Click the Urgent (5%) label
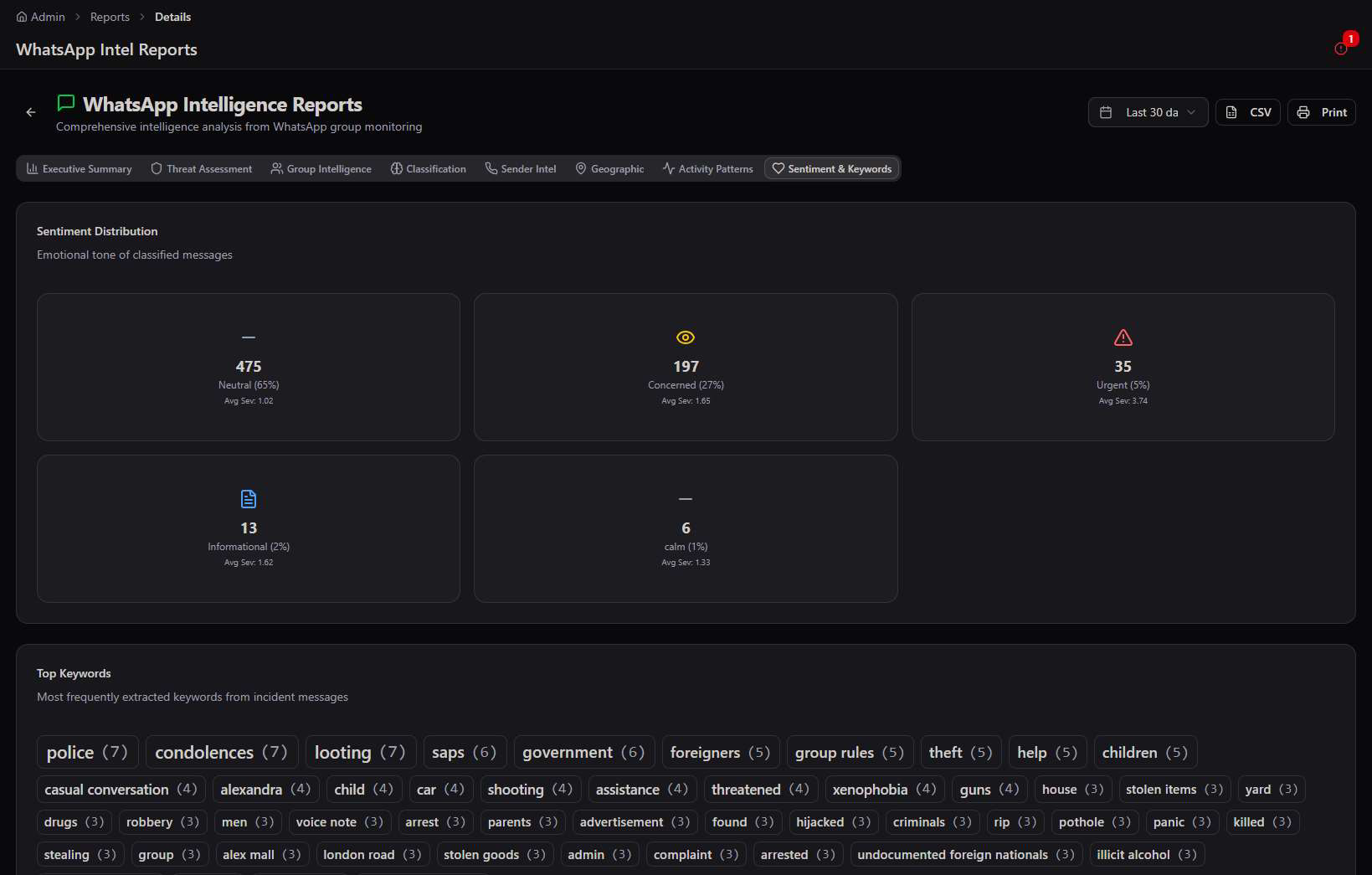The height and width of the screenshot is (875, 1372). coord(1123,385)
